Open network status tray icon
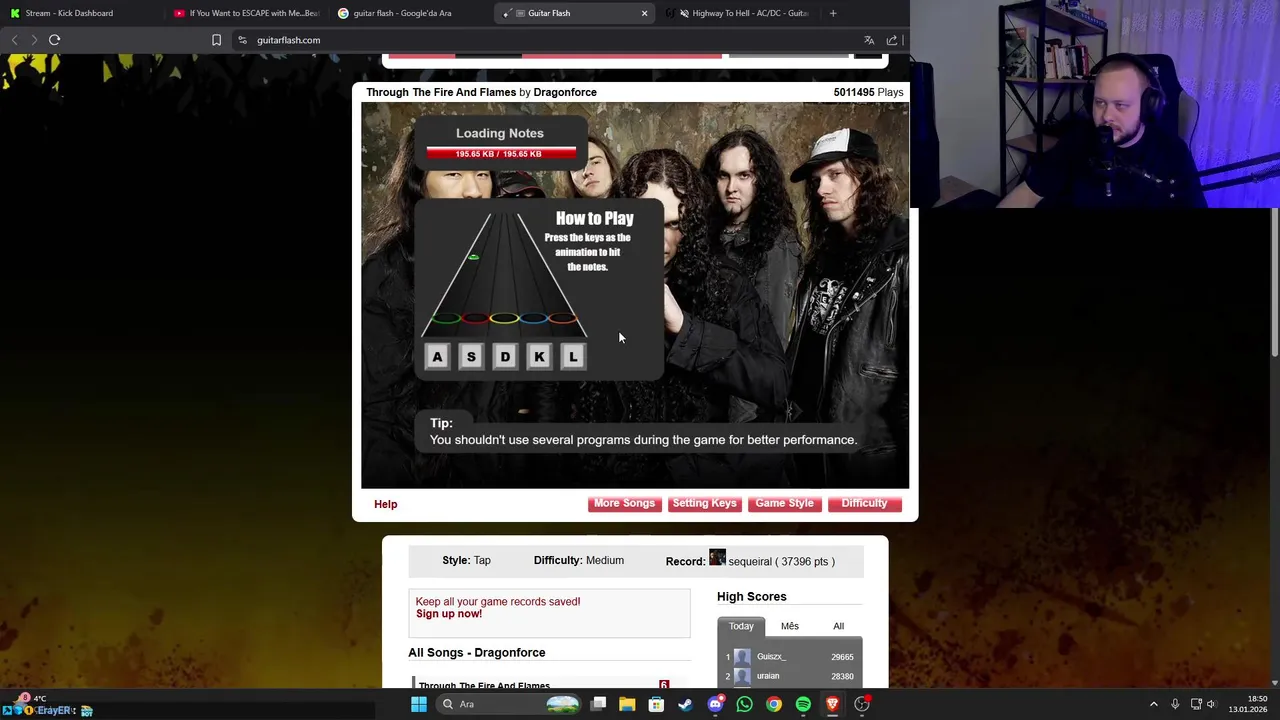 1196,704
